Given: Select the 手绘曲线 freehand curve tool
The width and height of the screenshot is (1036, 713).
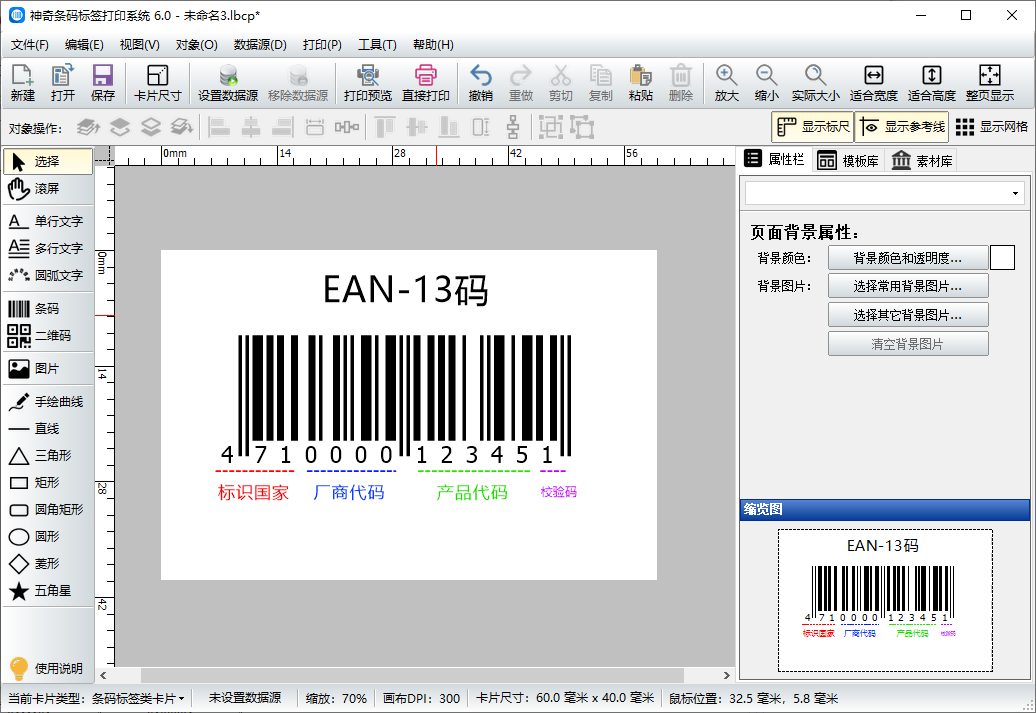Looking at the screenshot, I should click(47, 401).
